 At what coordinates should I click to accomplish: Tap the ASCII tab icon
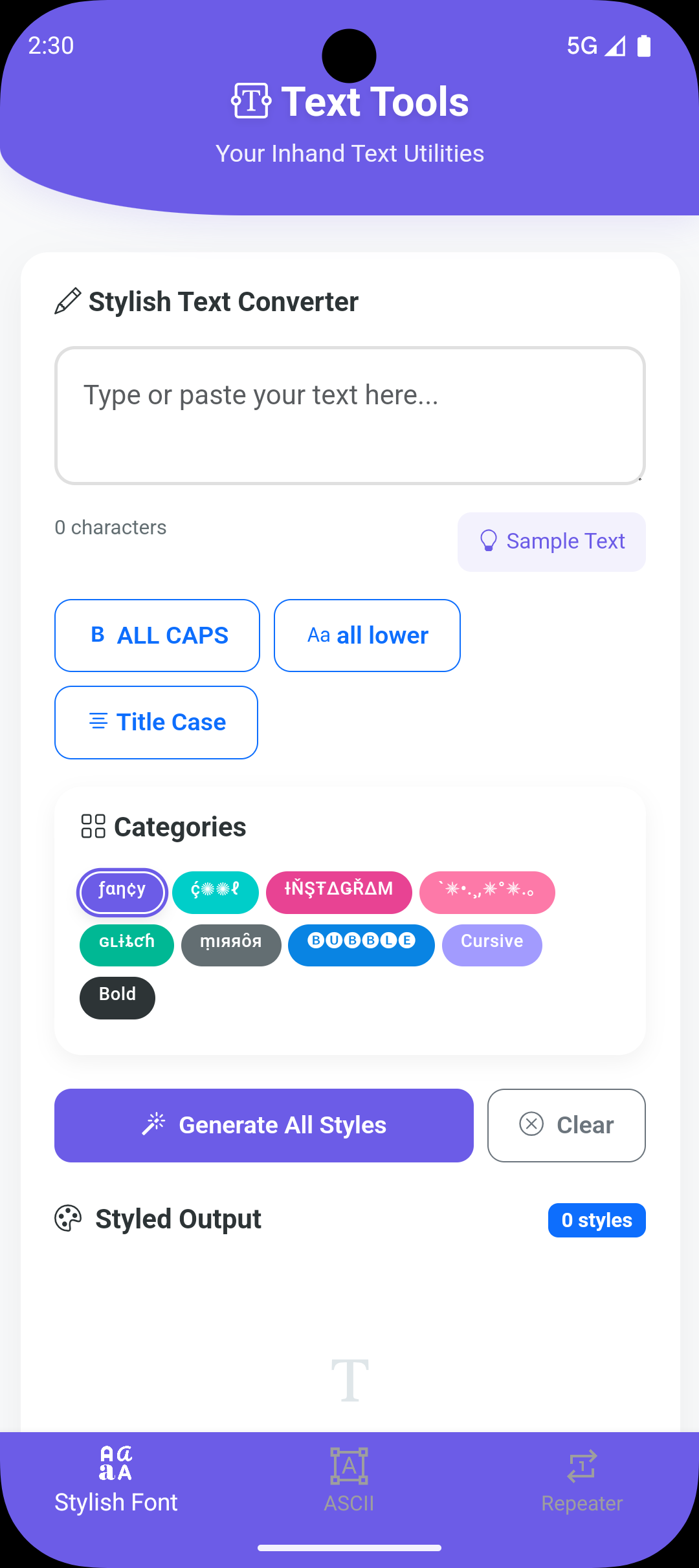pyautogui.click(x=349, y=1466)
